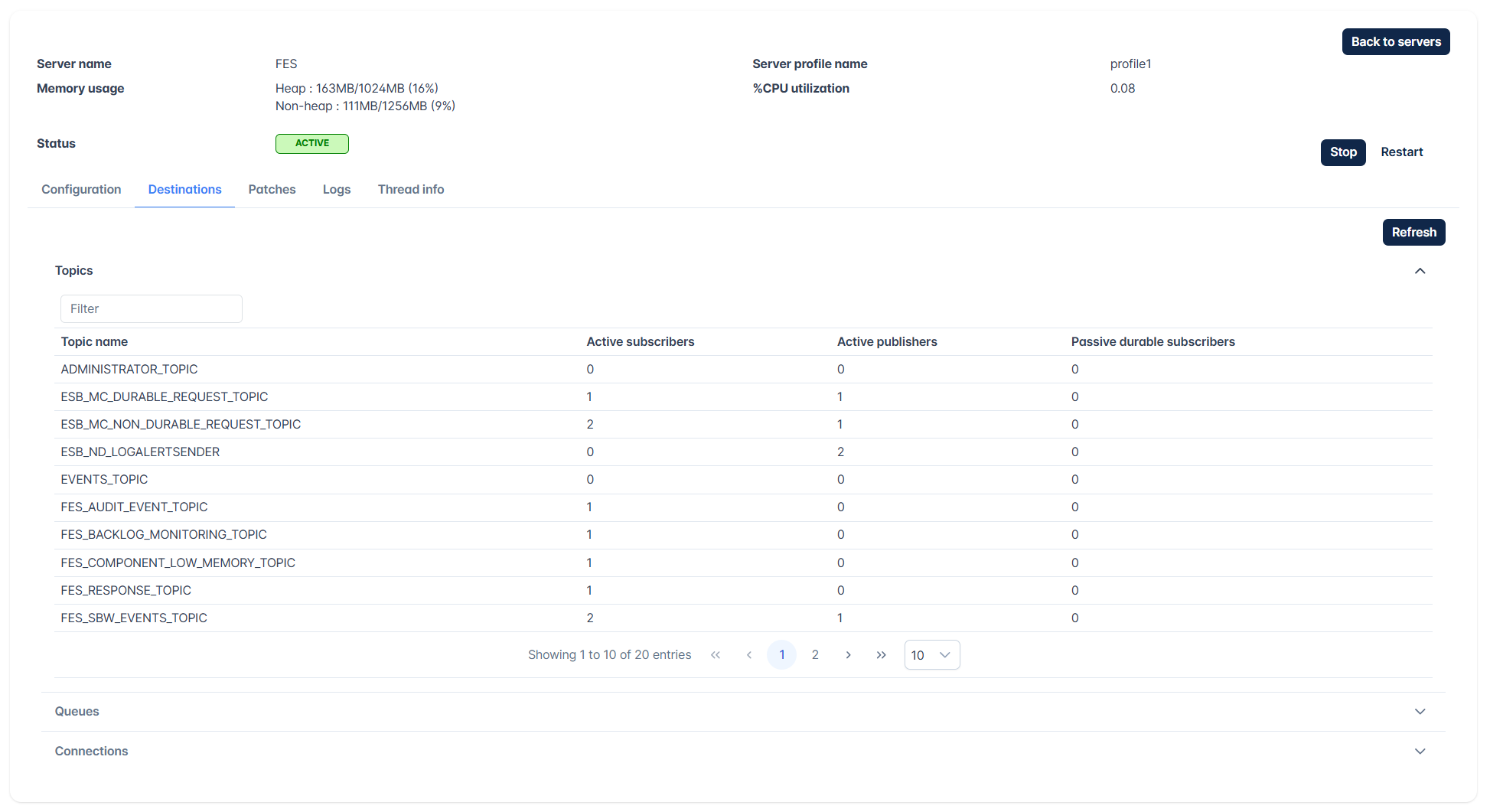1490x812 pixels.
Task: Open the rows-per-page dropdown showing 10
Action: click(x=932, y=655)
